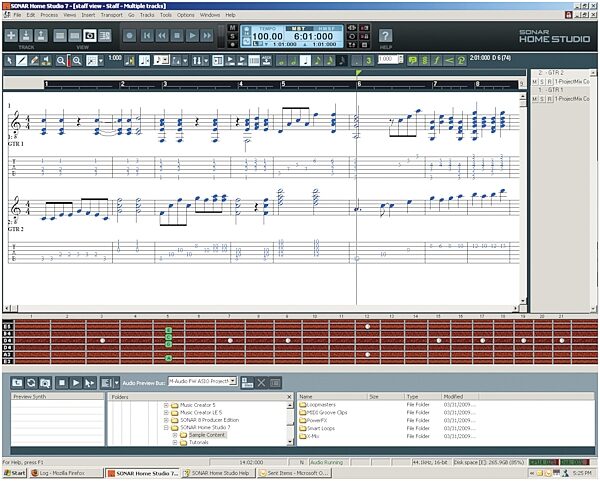Open the Help question mark icon

pos(385,36)
